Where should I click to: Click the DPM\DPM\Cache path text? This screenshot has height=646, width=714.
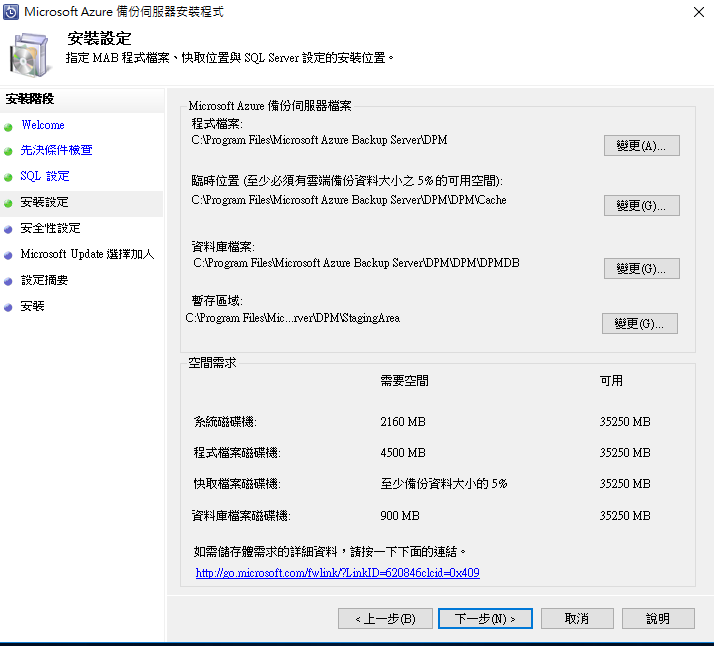coord(349,200)
